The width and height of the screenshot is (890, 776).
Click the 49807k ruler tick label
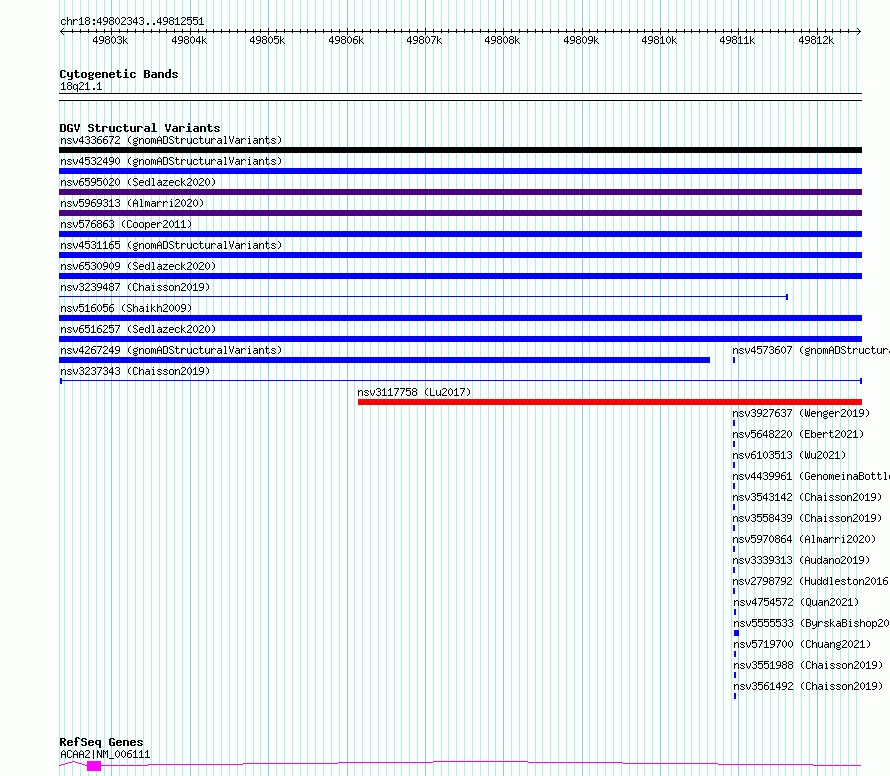424,40
